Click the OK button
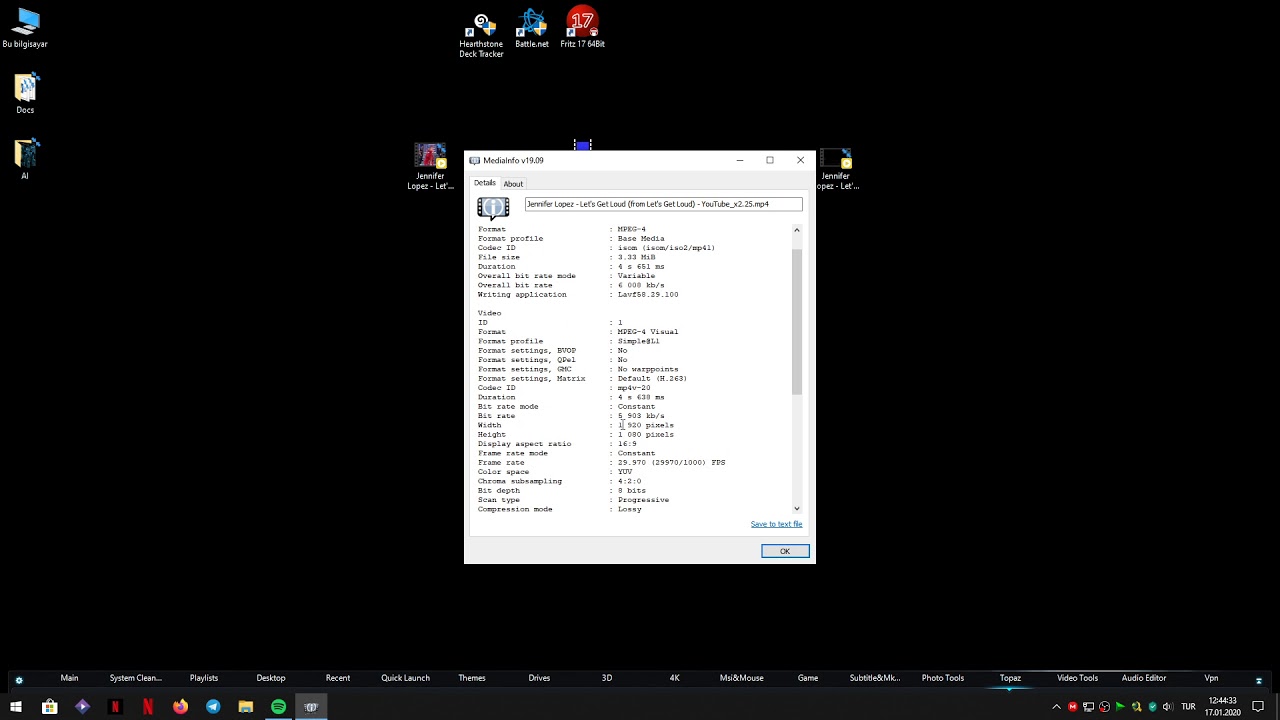Viewport: 1280px width, 720px height. [x=785, y=551]
